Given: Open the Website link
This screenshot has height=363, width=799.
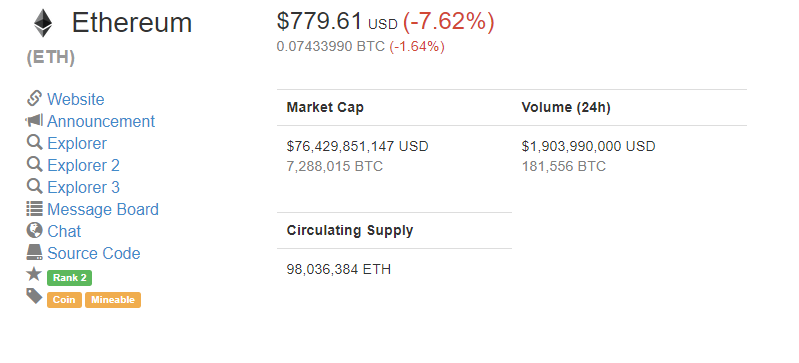Looking at the screenshot, I should click(75, 99).
